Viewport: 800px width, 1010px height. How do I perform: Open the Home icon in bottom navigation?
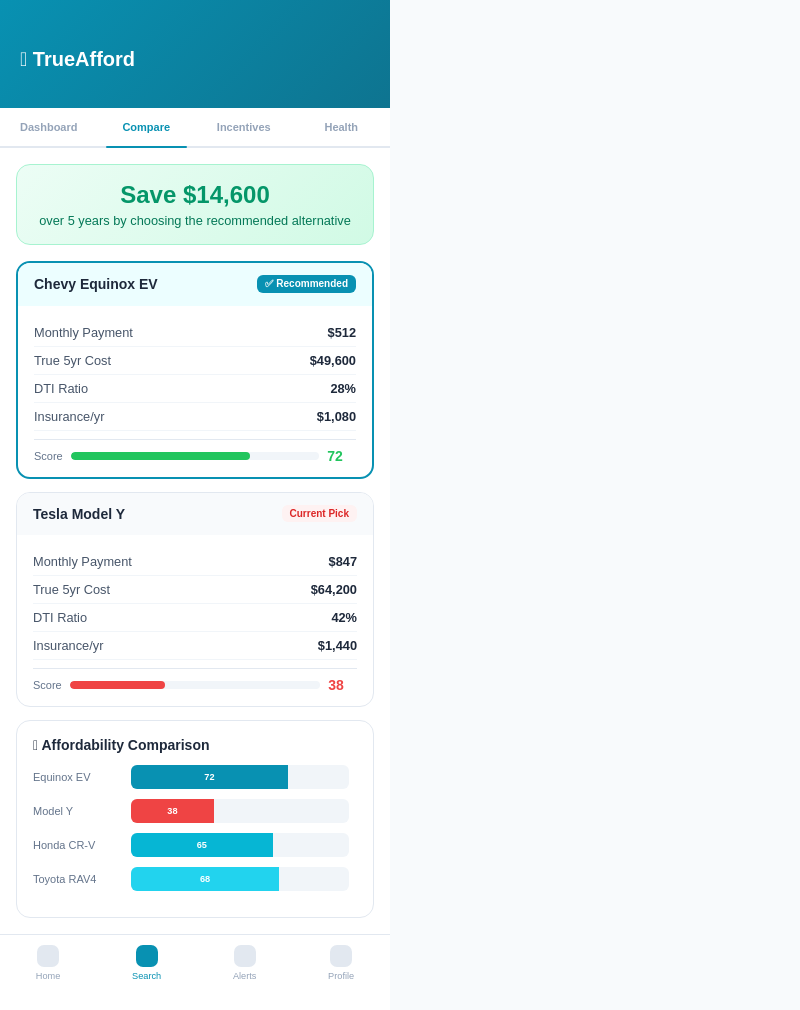coord(48,956)
